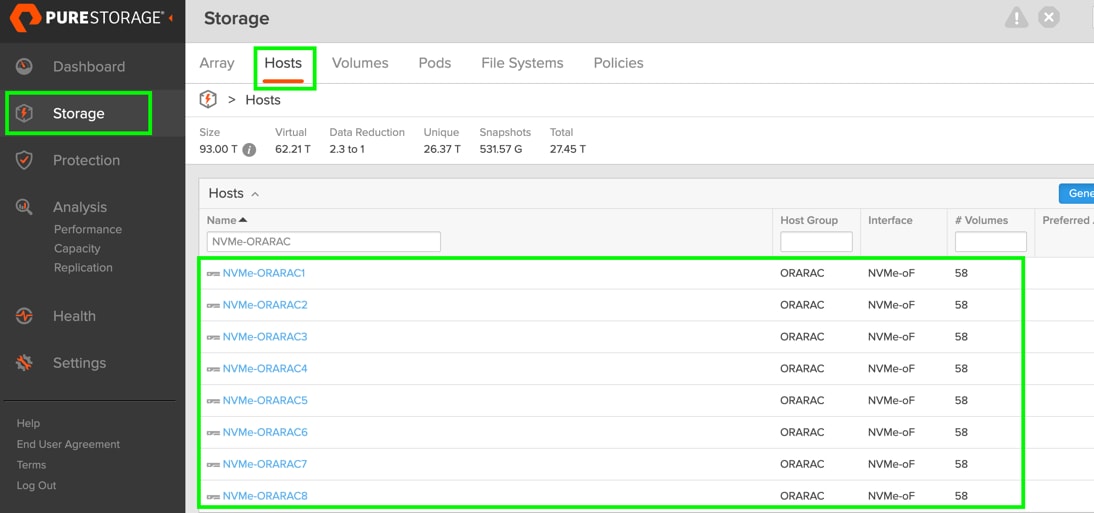Click host icon beside NVMe-ORARAC4
The height and width of the screenshot is (513, 1094).
pyautogui.click(x=213, y=369)
